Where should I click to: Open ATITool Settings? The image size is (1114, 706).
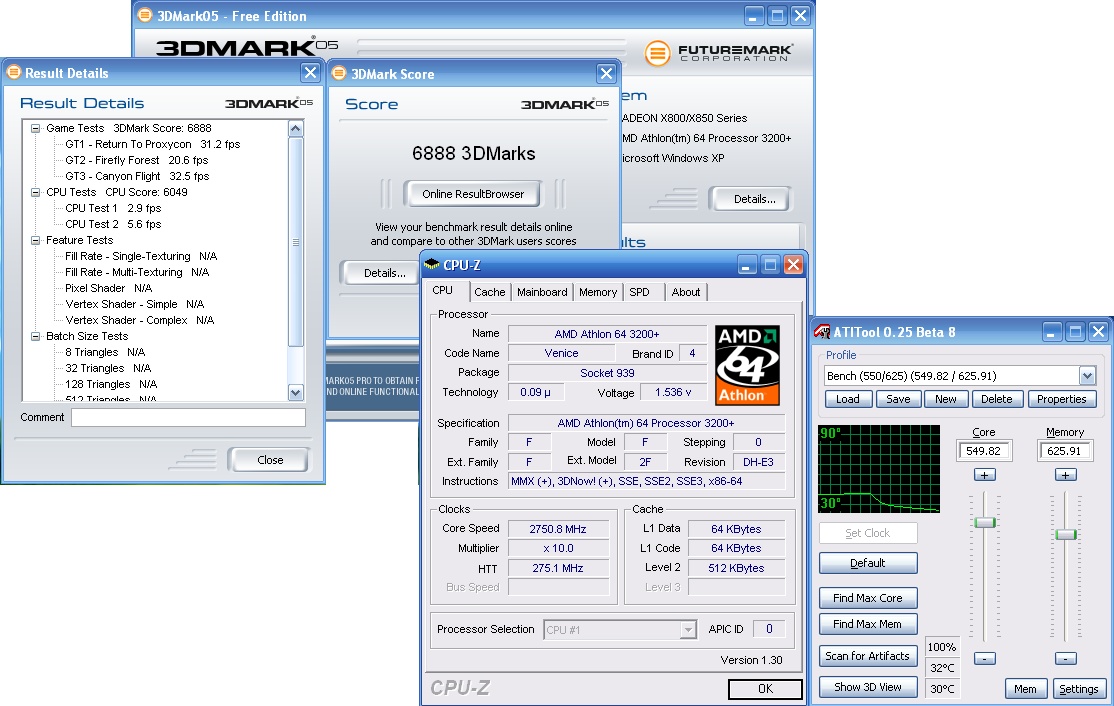tap(1078, 689)
